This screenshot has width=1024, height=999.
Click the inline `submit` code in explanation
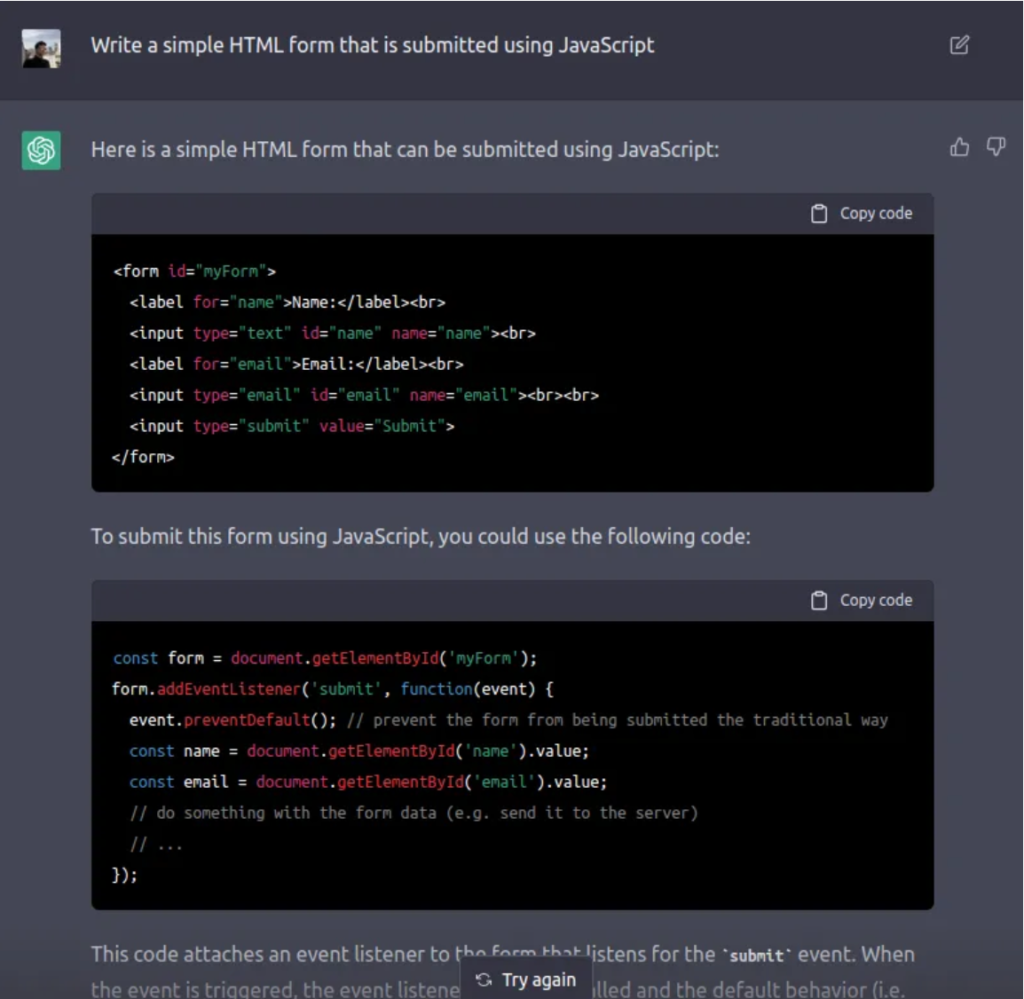pos(755,955)
